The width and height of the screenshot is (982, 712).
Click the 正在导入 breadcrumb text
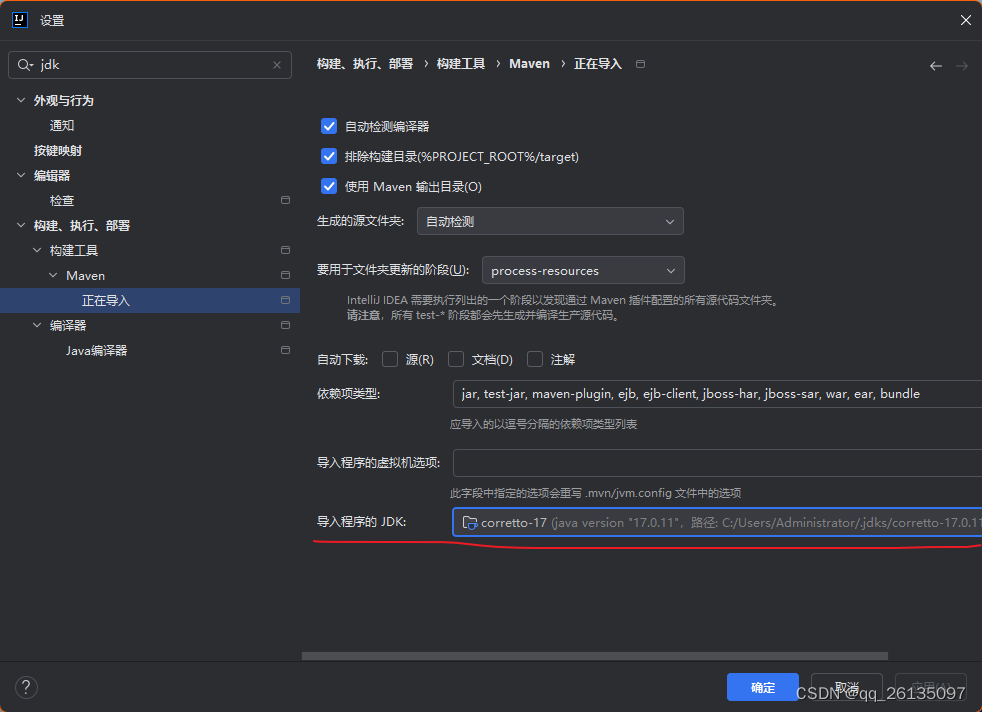(597, 64)
